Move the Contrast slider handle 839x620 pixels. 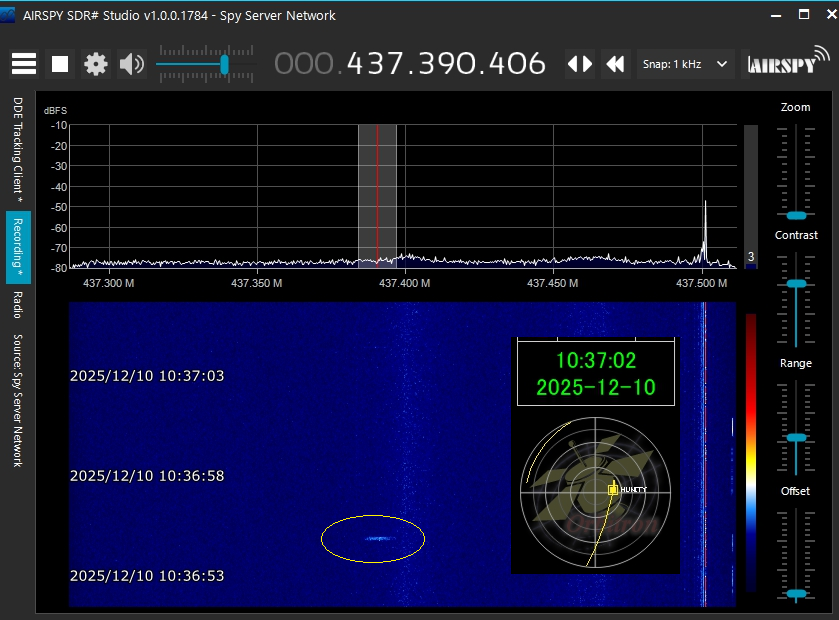click(x=796, y=284)
